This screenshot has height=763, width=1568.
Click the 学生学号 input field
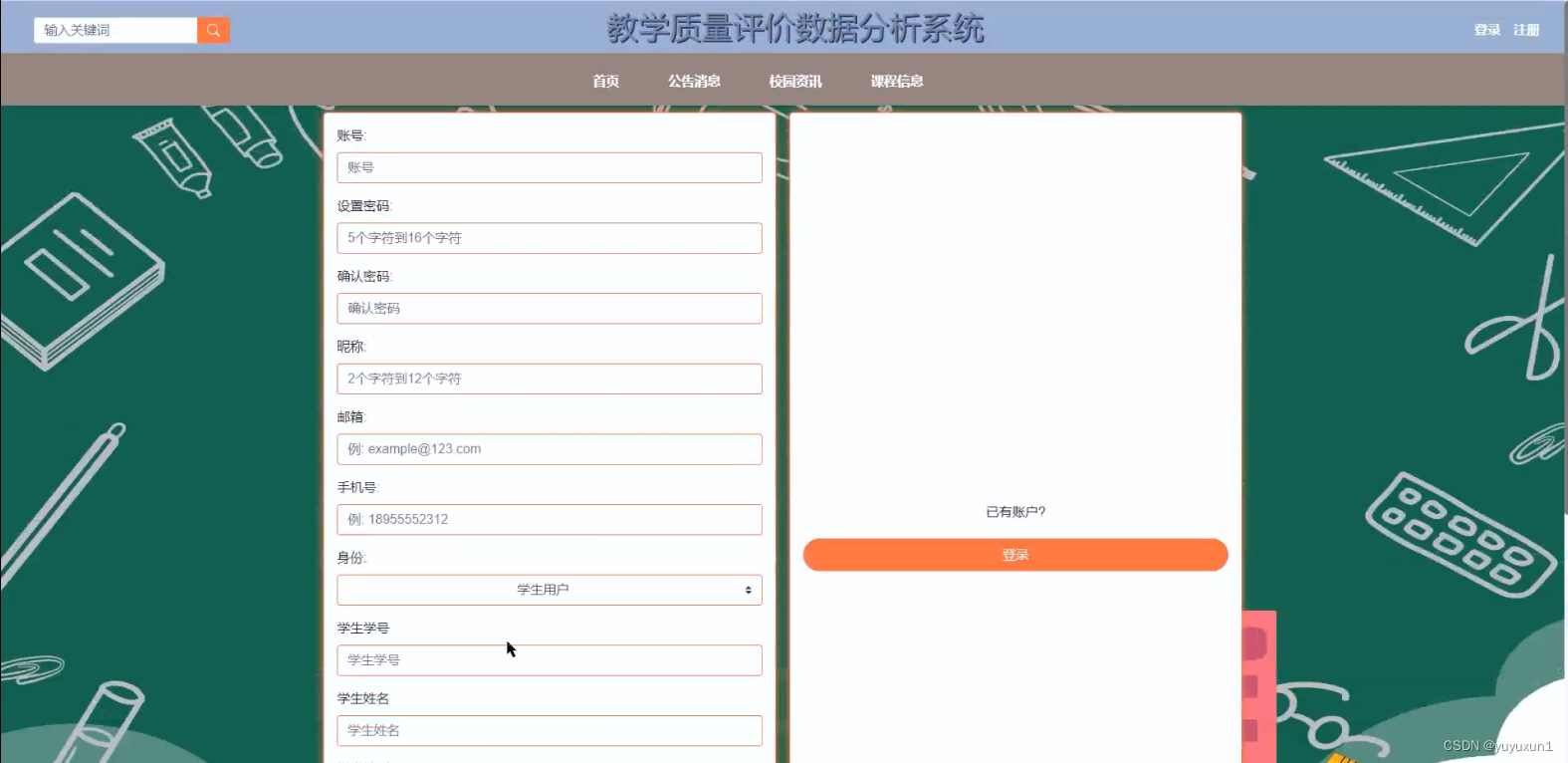[x=550, y=660]
